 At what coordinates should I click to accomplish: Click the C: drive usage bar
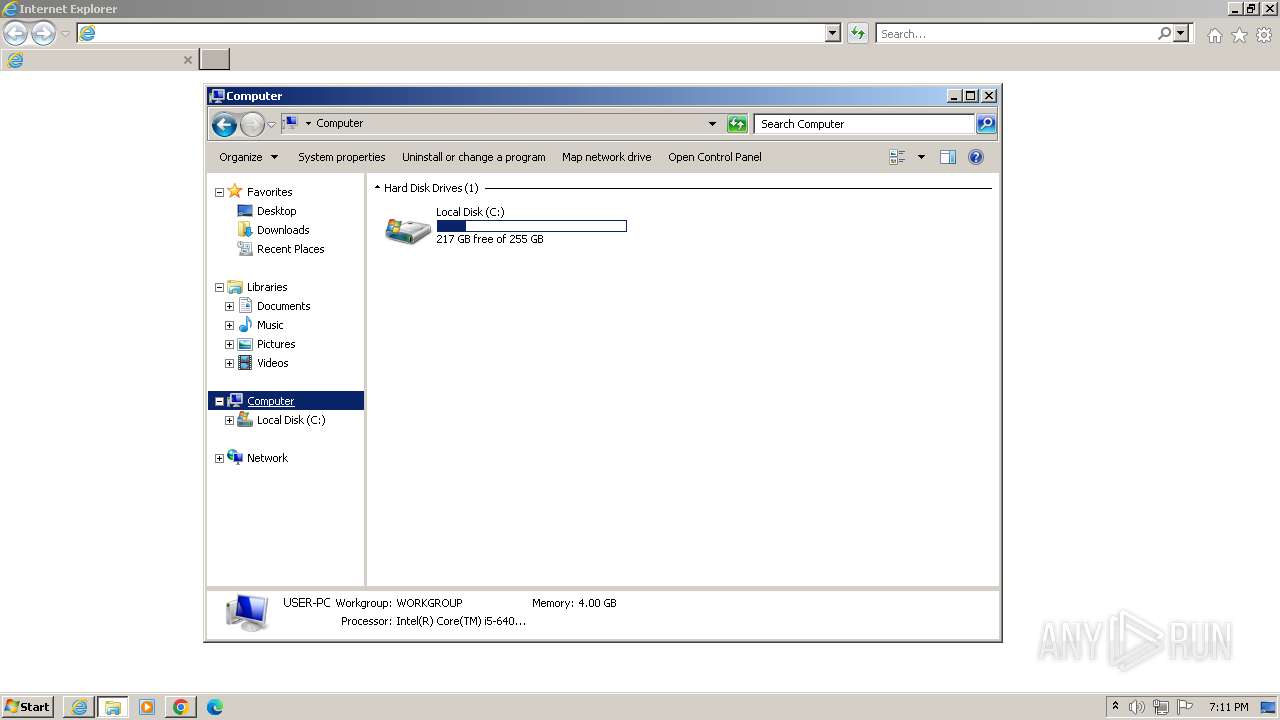click(x=531, y=226)
